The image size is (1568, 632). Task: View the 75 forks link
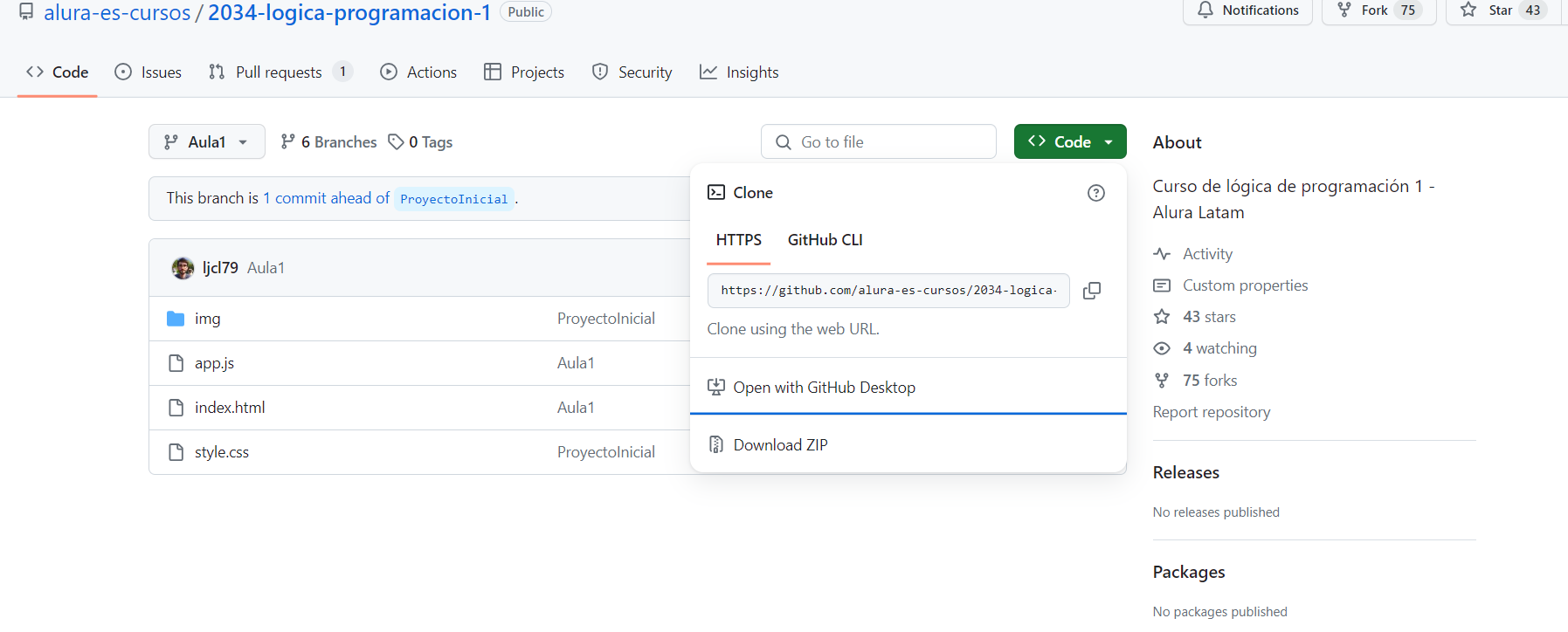(x=1196, y=381)
